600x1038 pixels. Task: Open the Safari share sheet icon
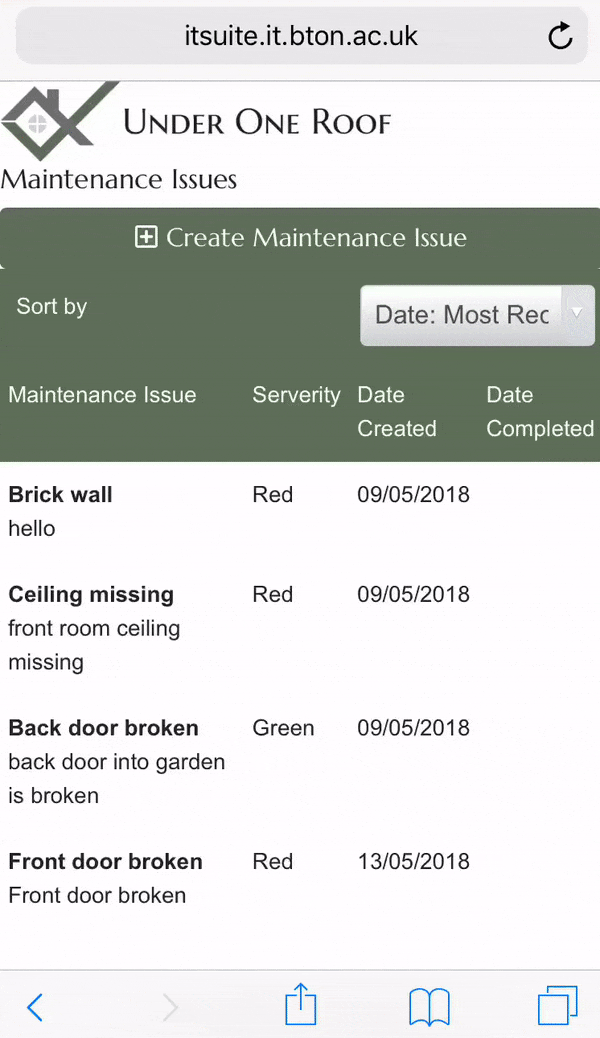coord(301,1004)
